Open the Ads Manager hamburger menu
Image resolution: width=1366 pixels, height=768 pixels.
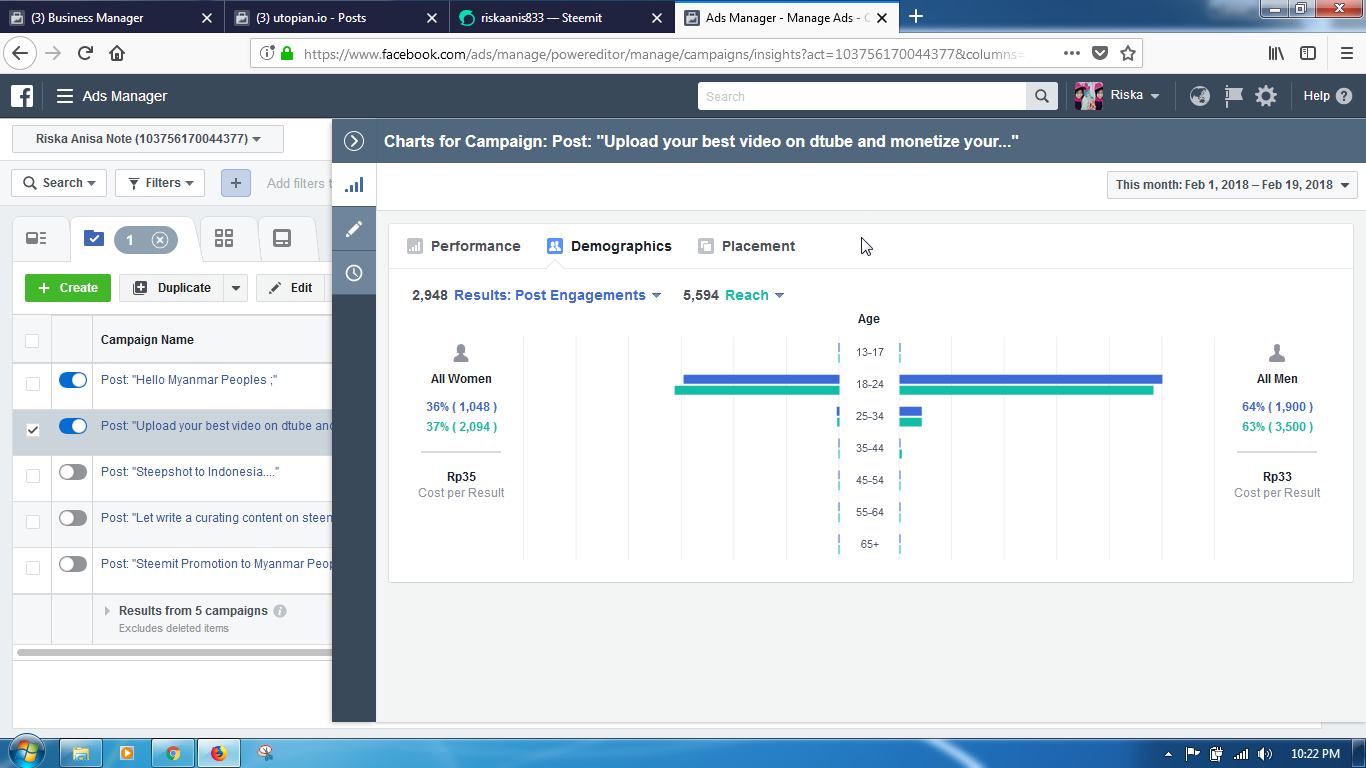click(x=64, y=96)
